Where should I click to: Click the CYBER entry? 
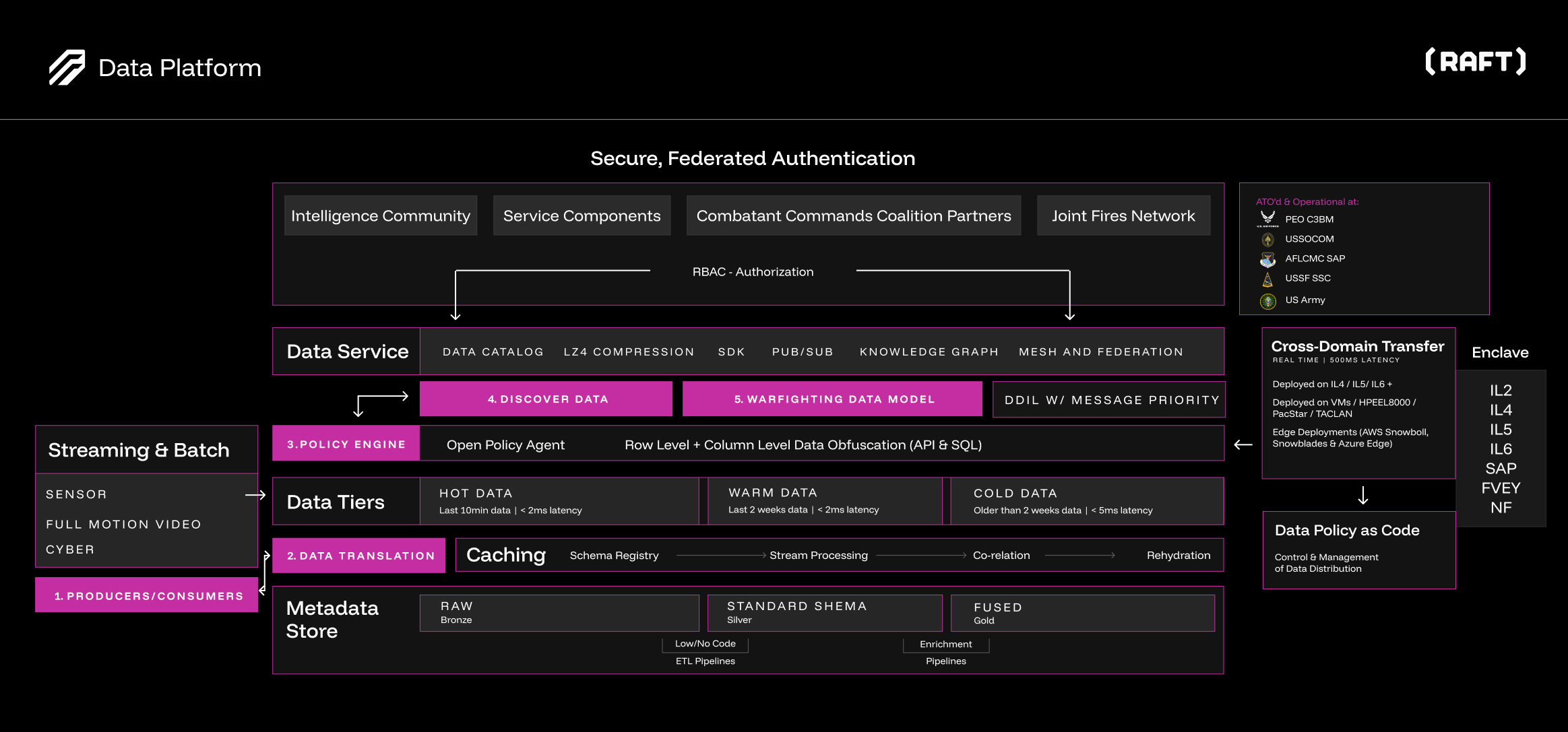[x=70, y=550]
